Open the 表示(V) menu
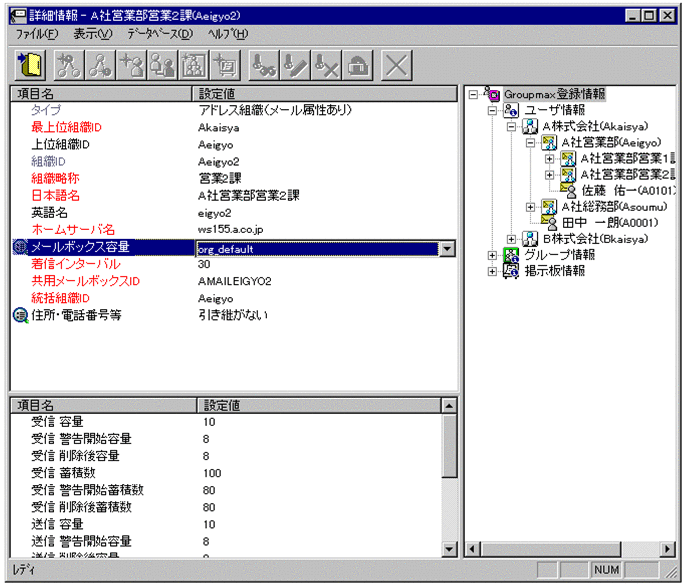685x587 pixels. (x=93, y=34)
